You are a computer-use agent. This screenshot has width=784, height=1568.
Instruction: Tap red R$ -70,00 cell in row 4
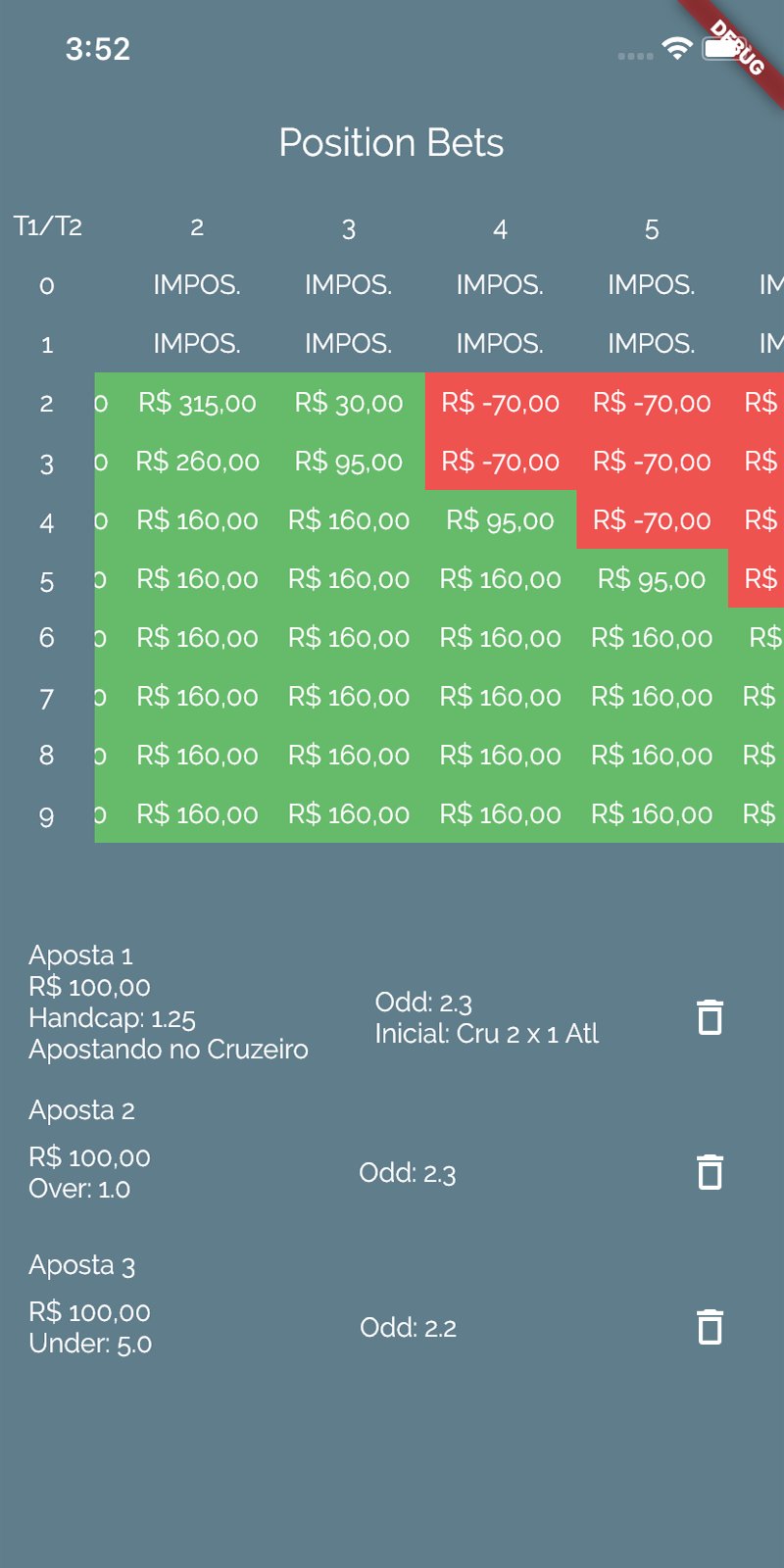pos(652,520)
